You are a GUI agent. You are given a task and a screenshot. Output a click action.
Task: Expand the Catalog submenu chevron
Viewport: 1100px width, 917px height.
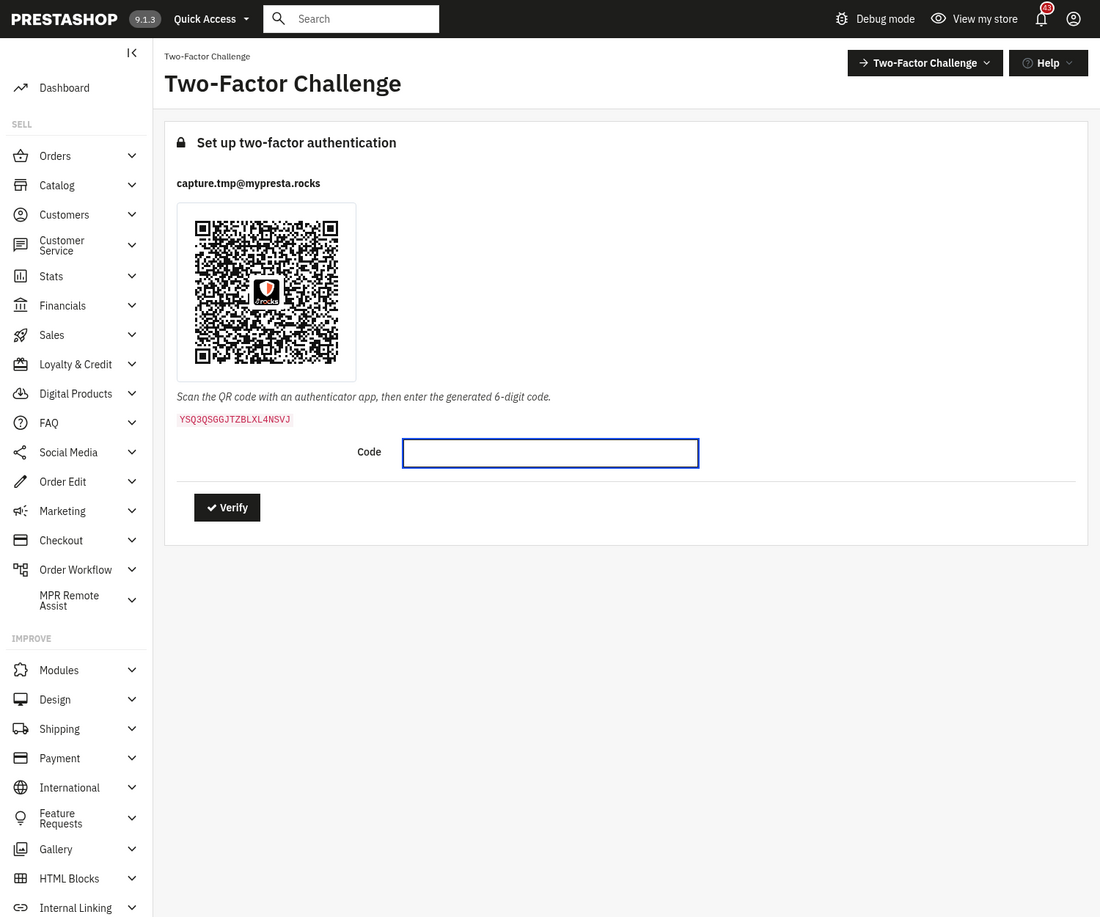pos(132,185)
